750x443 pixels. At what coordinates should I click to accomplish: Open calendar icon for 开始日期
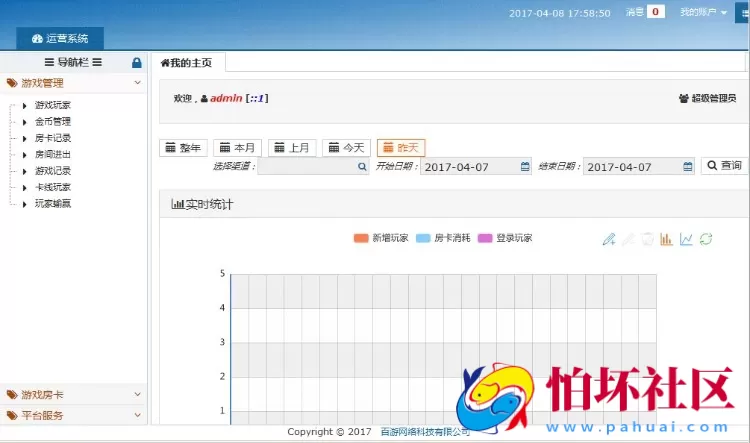pyautogui.click(x=525, y=166)
